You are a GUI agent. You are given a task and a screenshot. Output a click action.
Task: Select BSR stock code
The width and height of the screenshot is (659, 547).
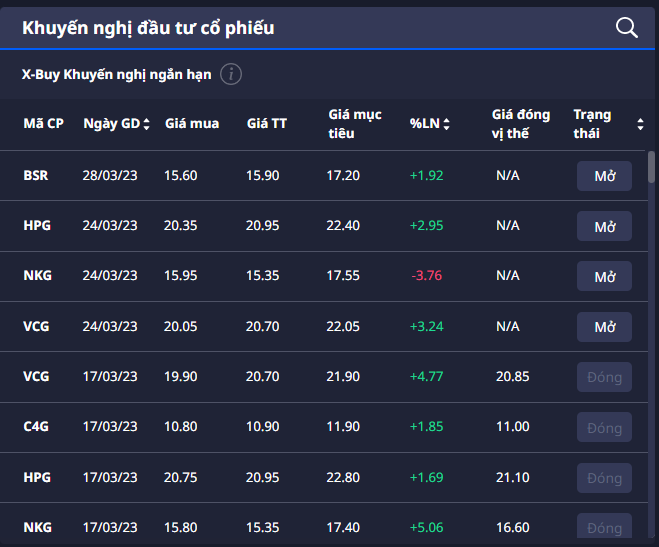pos(36,175)
